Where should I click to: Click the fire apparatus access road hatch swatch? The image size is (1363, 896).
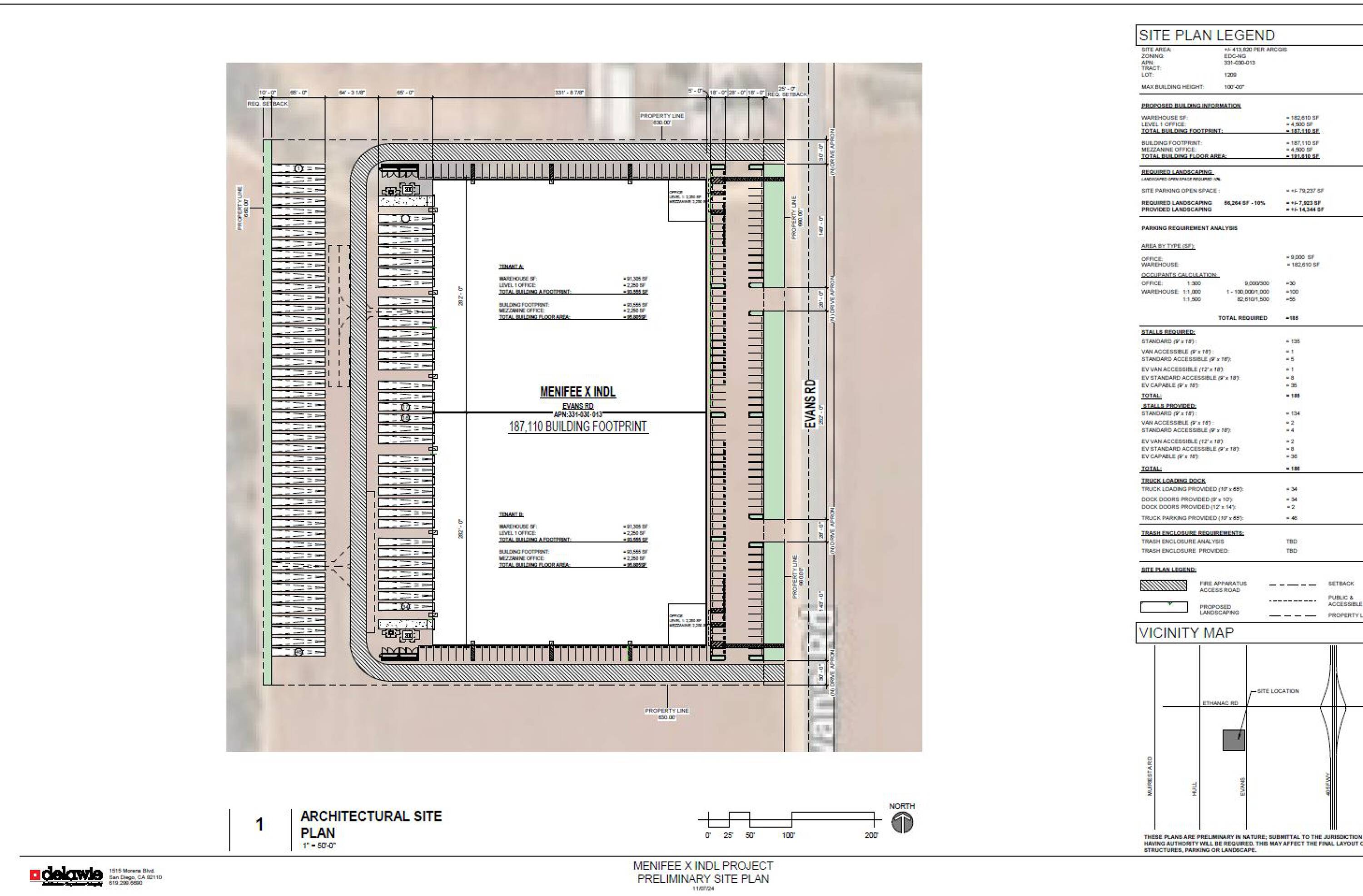[1163, 586]
